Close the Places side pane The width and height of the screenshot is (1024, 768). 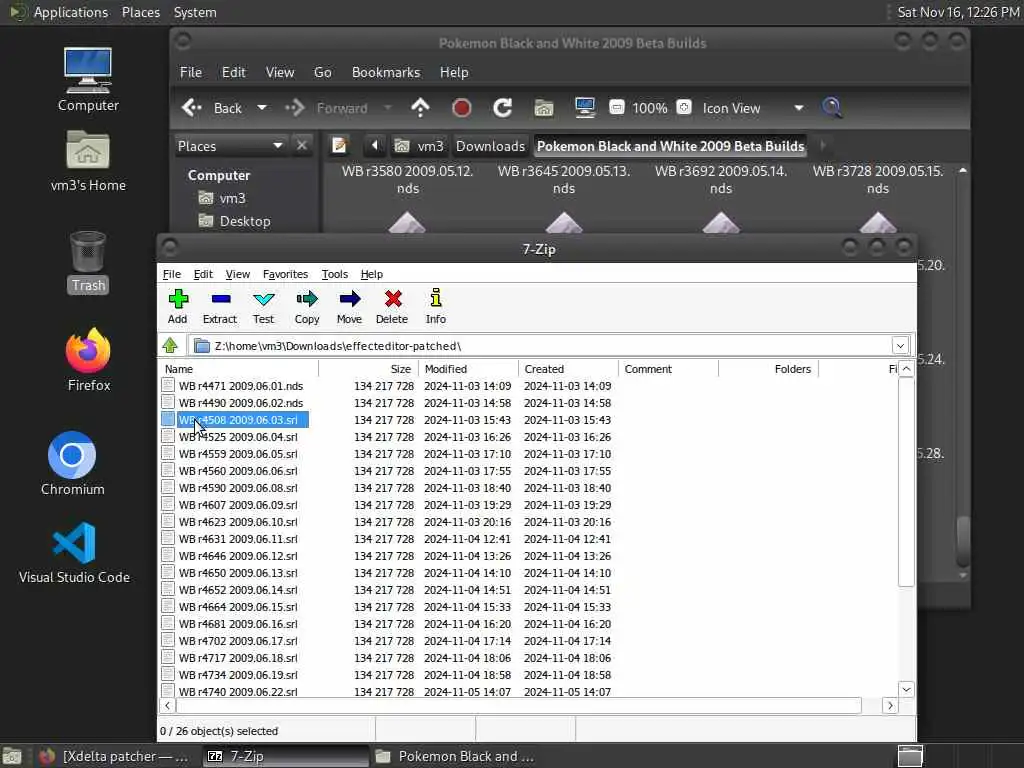302,145
